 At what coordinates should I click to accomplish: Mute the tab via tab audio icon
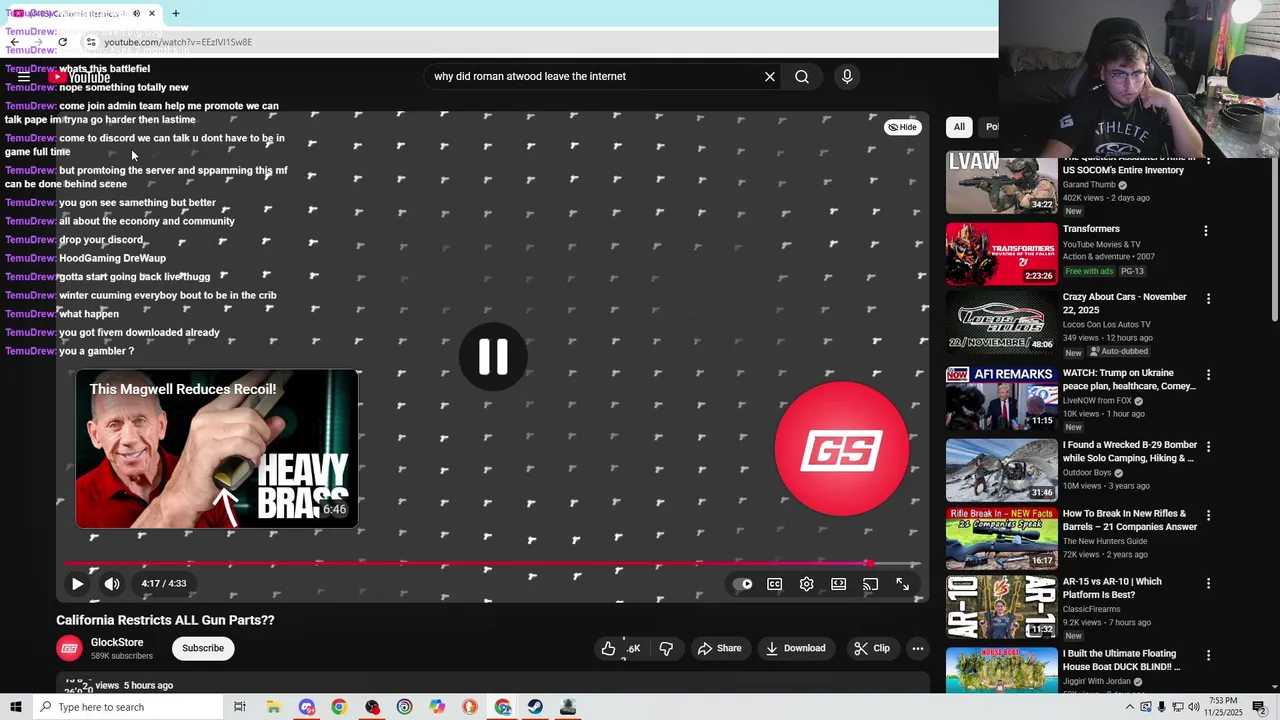(137, 13)
